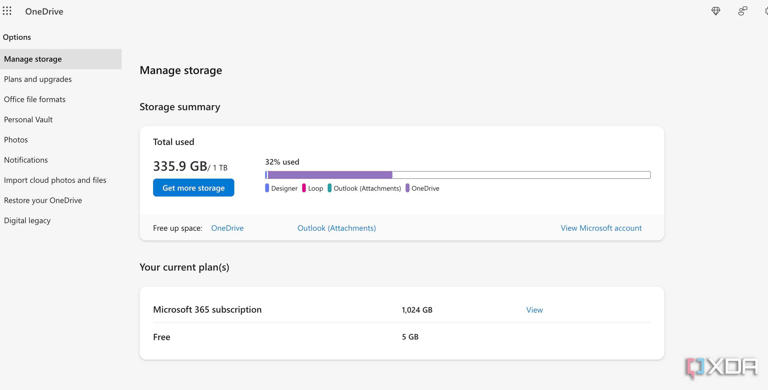This screenshot has width=768, height=390.
Task: Select Manage storage in sidebar
Action: pyautogui.click(x=61, y=59)
